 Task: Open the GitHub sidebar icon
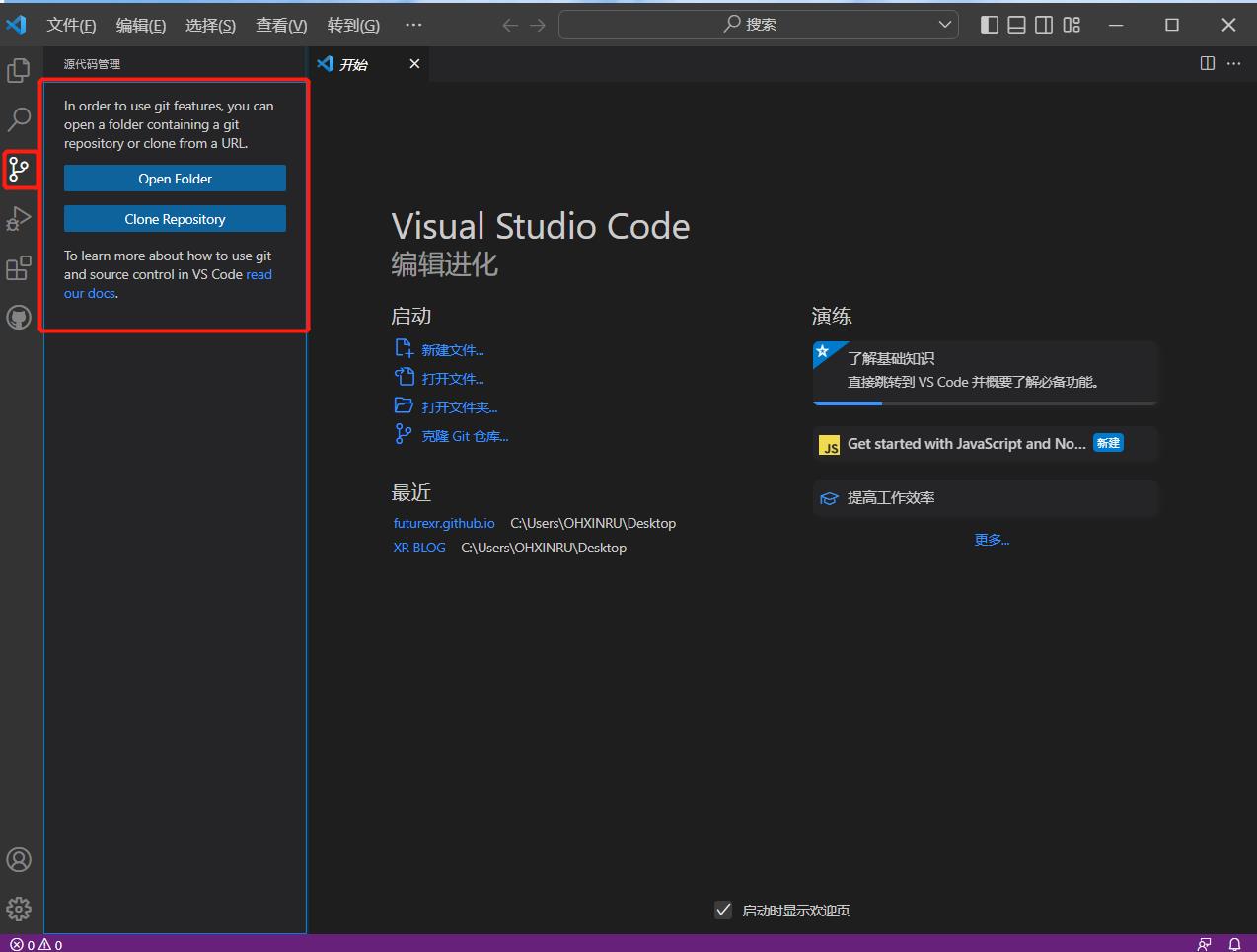tap(19, 318)
